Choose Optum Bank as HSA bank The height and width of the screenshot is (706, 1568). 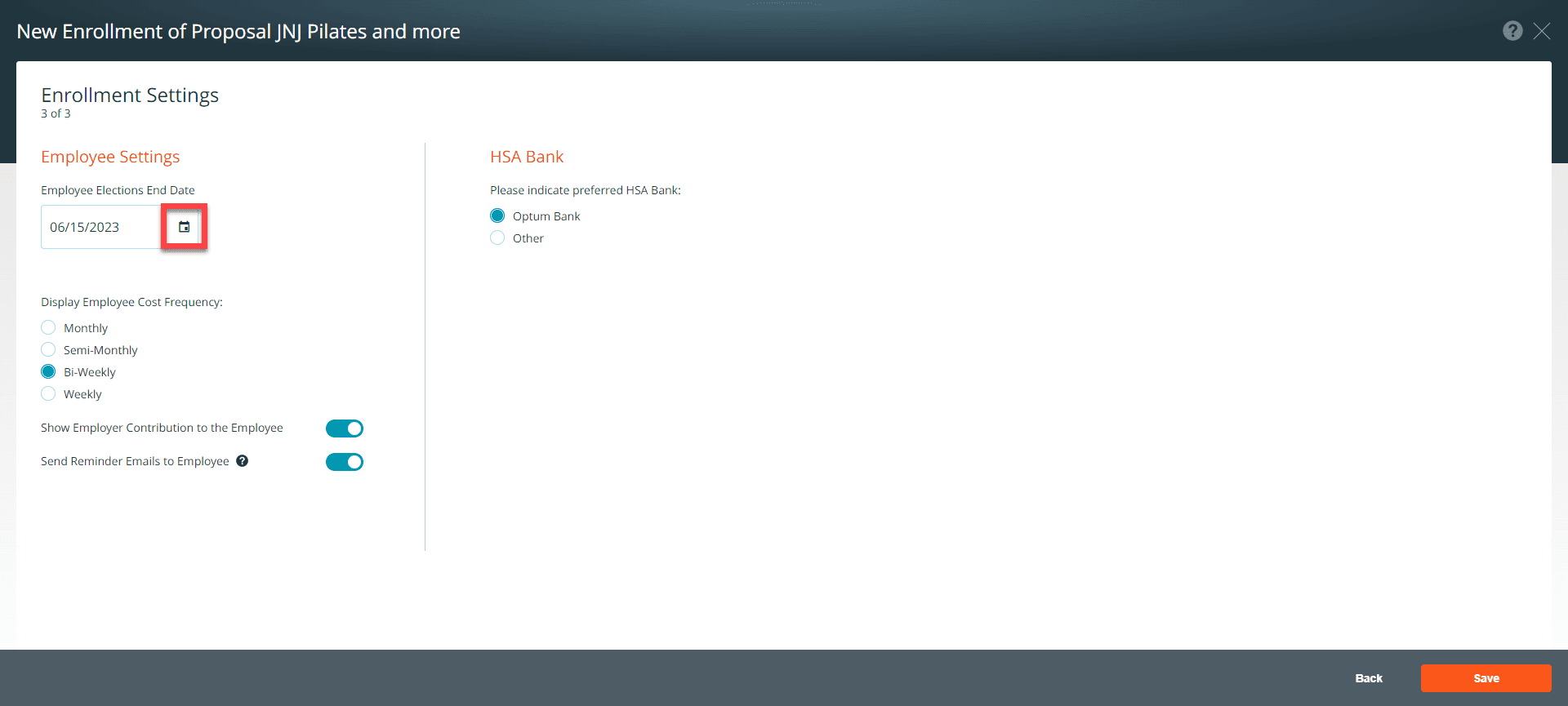click(x=497, y=216)
